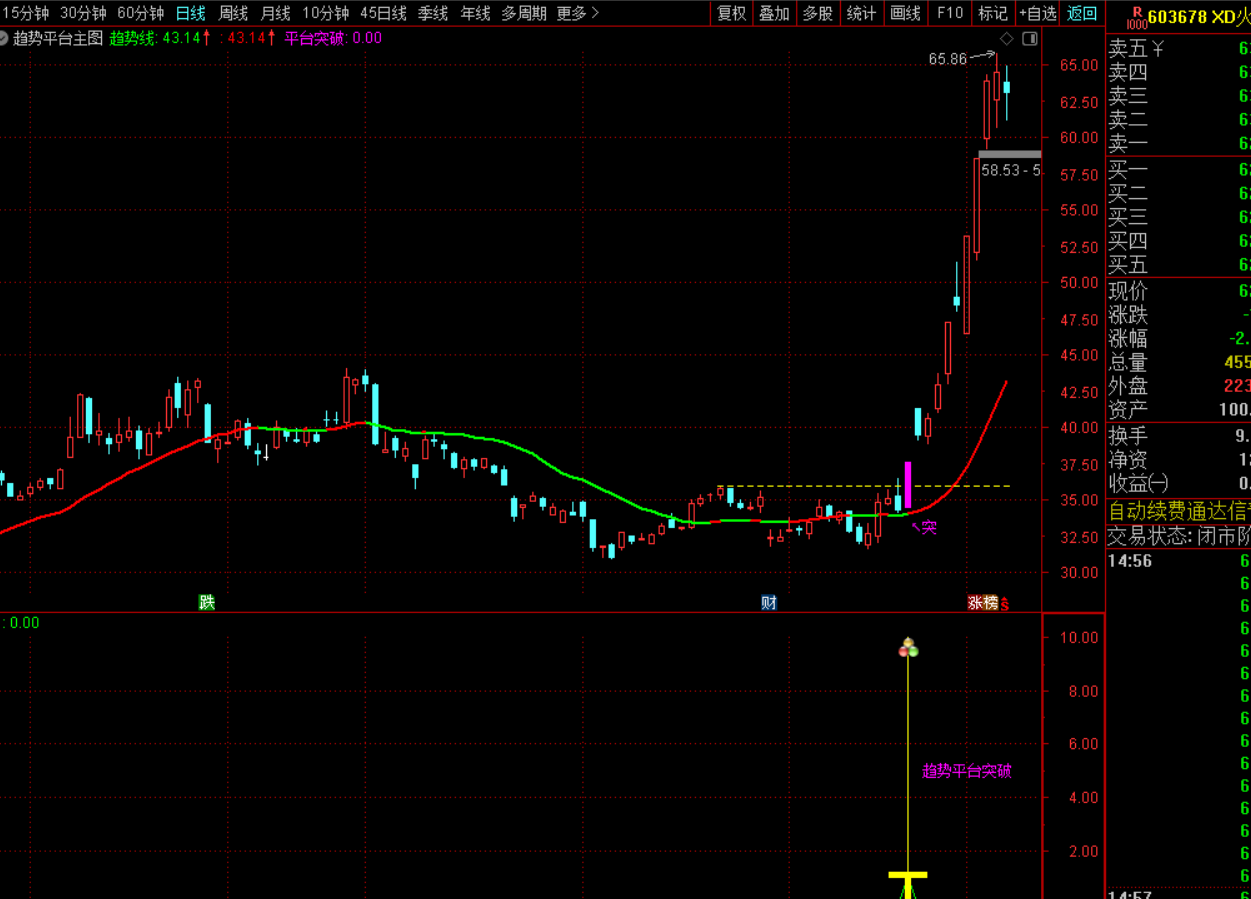Image resolution: width=1251 pixels, height=899 pixels.
Task: Open the 45日线 period tab
Action: click(383, 13)
